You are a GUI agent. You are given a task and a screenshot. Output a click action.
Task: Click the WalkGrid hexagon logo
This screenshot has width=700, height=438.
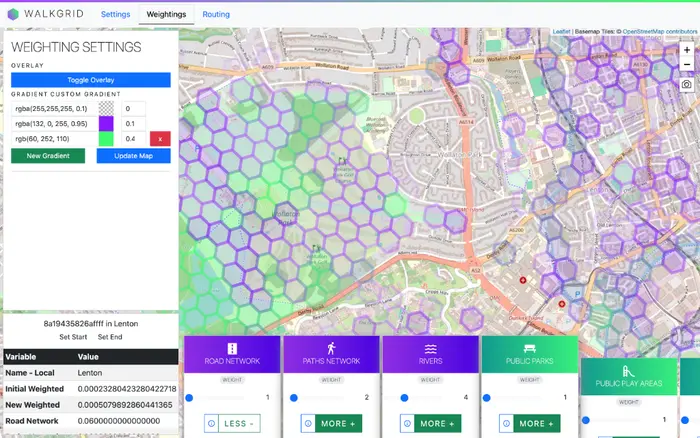(13, 15)
